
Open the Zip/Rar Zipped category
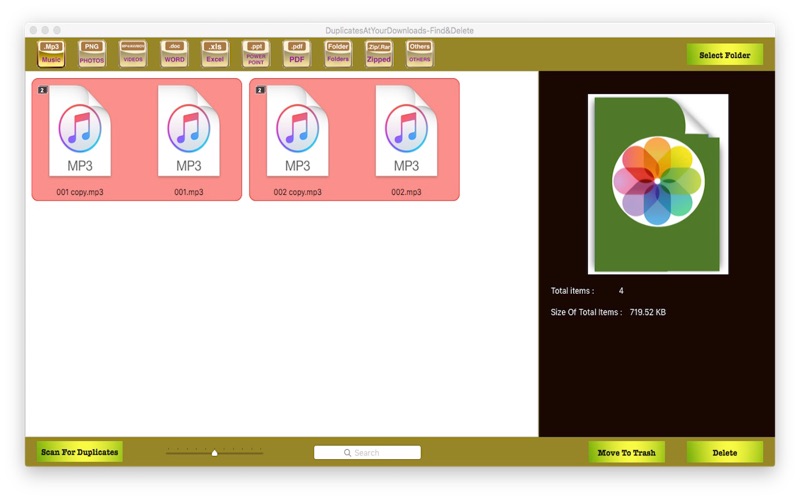click(x=379, y=54)
